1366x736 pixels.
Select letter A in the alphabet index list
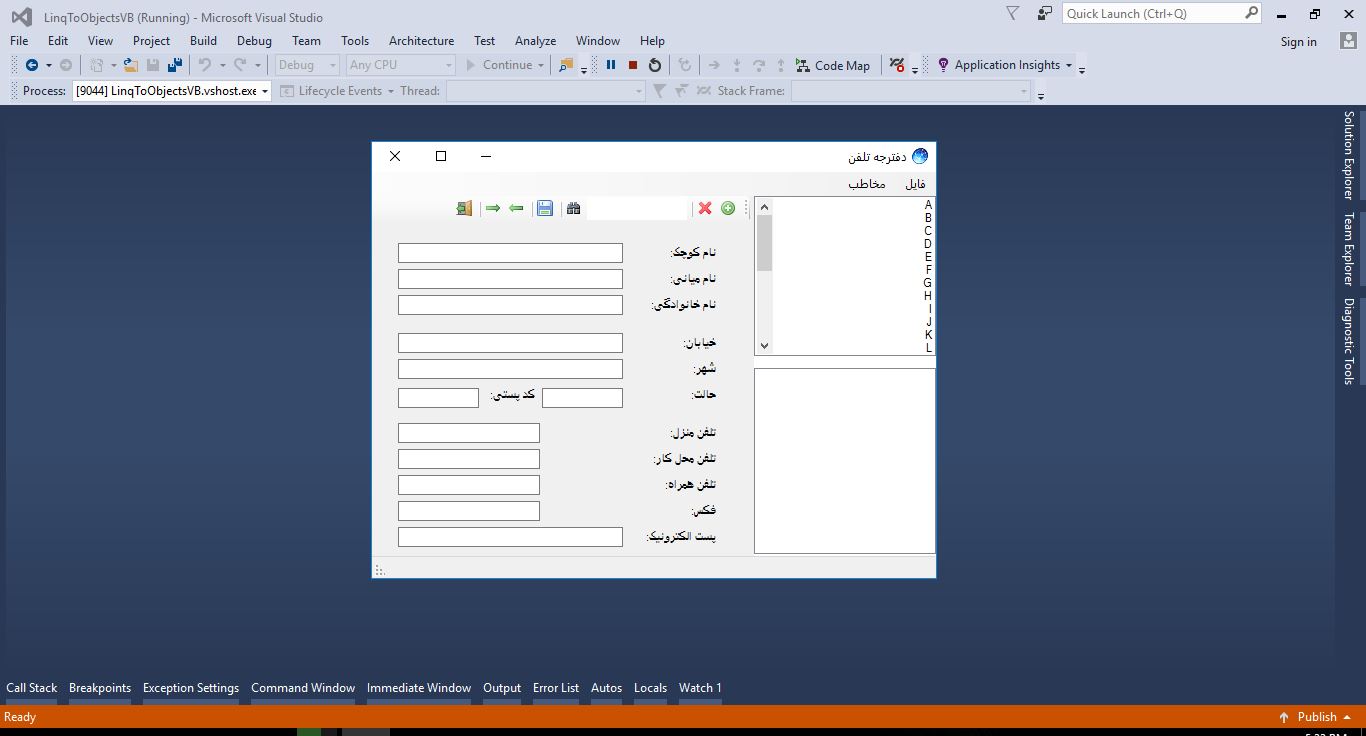[x=928, y=205]
